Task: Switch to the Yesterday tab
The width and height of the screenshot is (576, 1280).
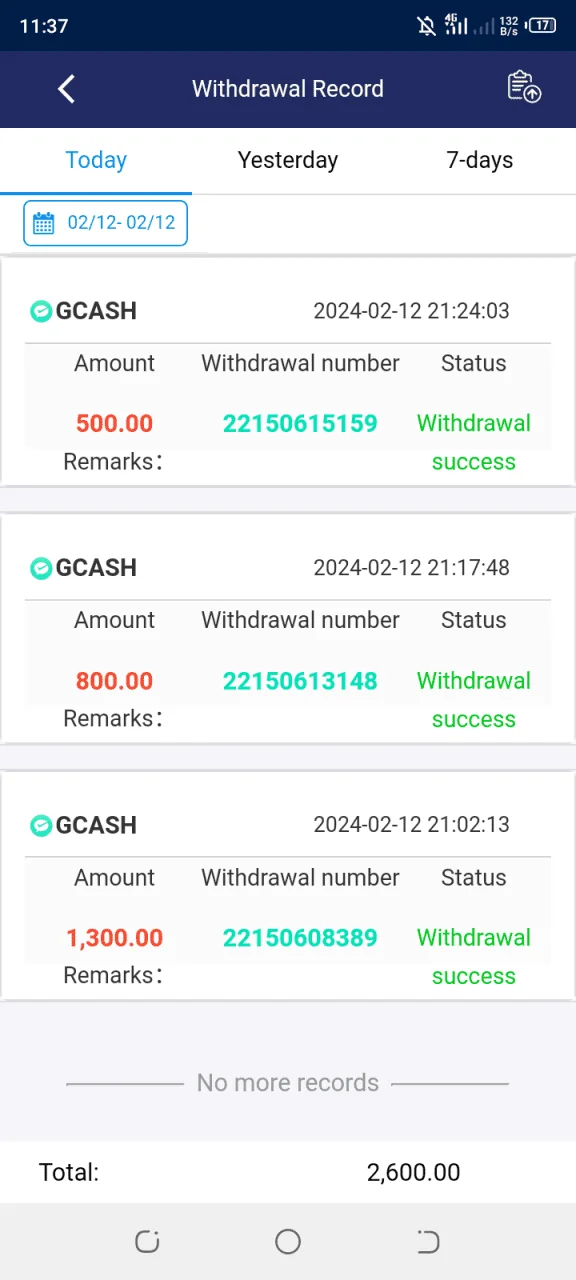Action: [x=288, y=160]
